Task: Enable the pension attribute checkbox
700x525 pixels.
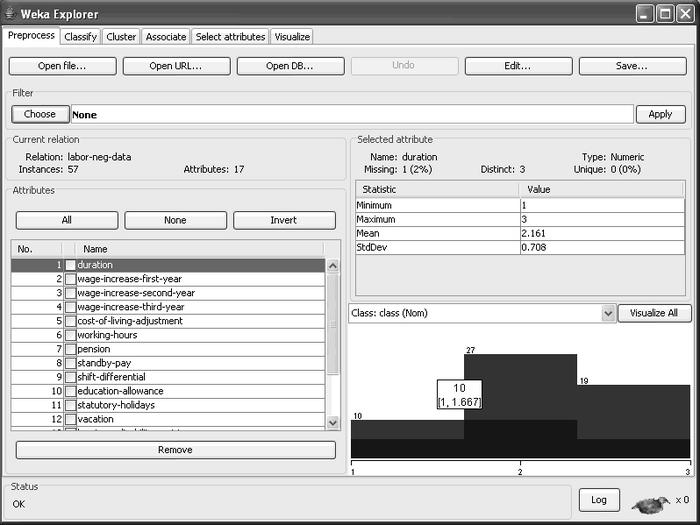Action: [70, 349]
